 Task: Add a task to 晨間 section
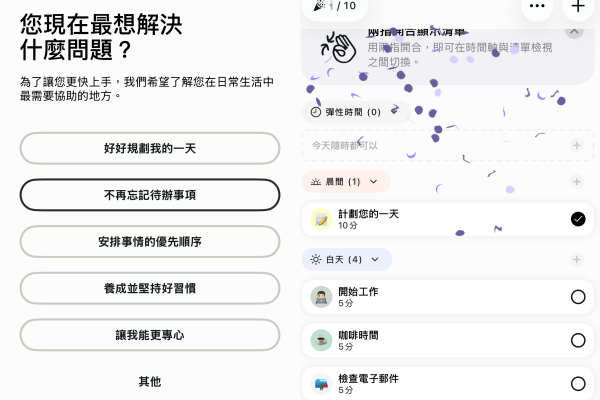point(576,182)
